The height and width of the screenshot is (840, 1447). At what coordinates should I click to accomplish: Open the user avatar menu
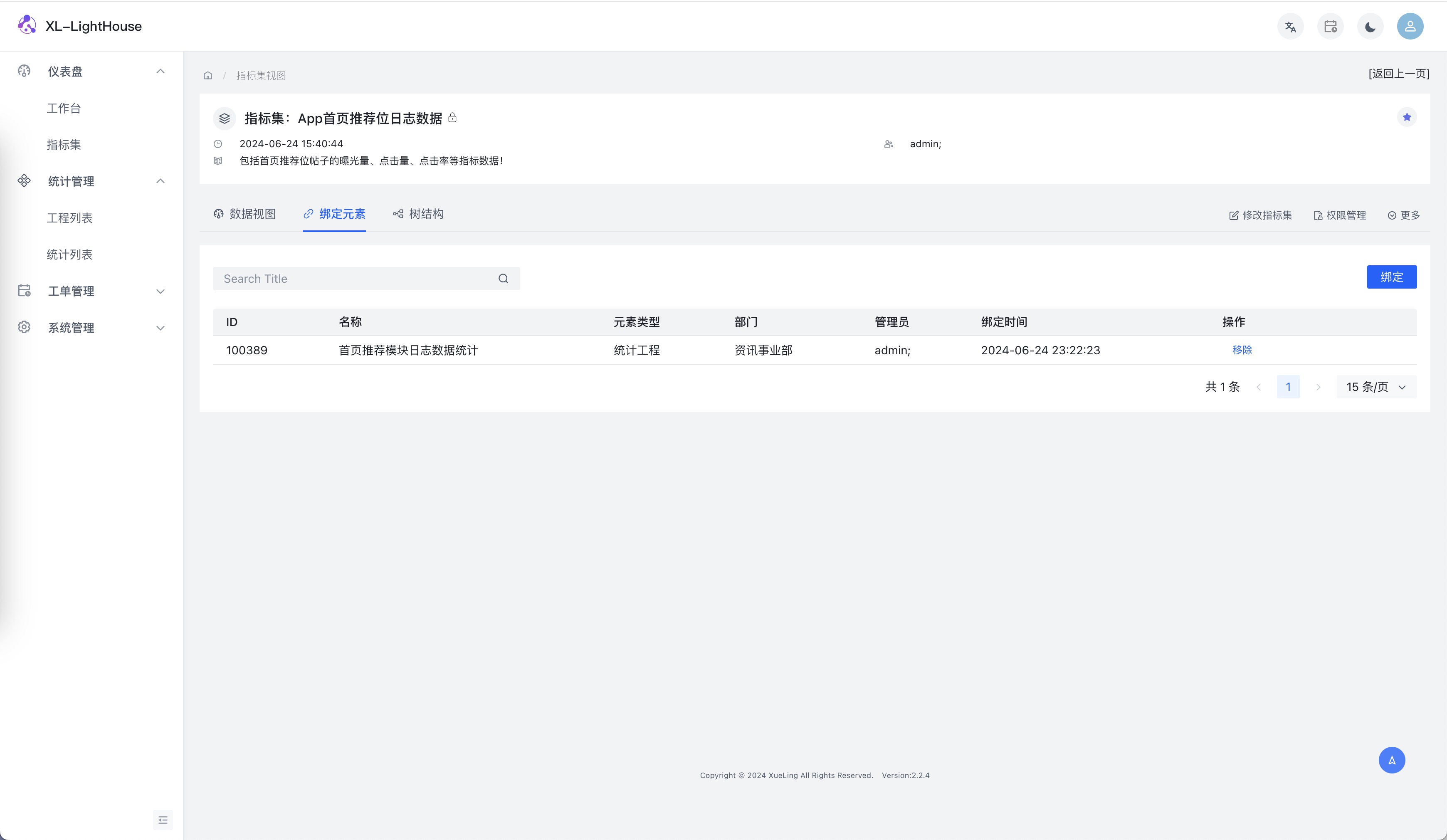1410,27
